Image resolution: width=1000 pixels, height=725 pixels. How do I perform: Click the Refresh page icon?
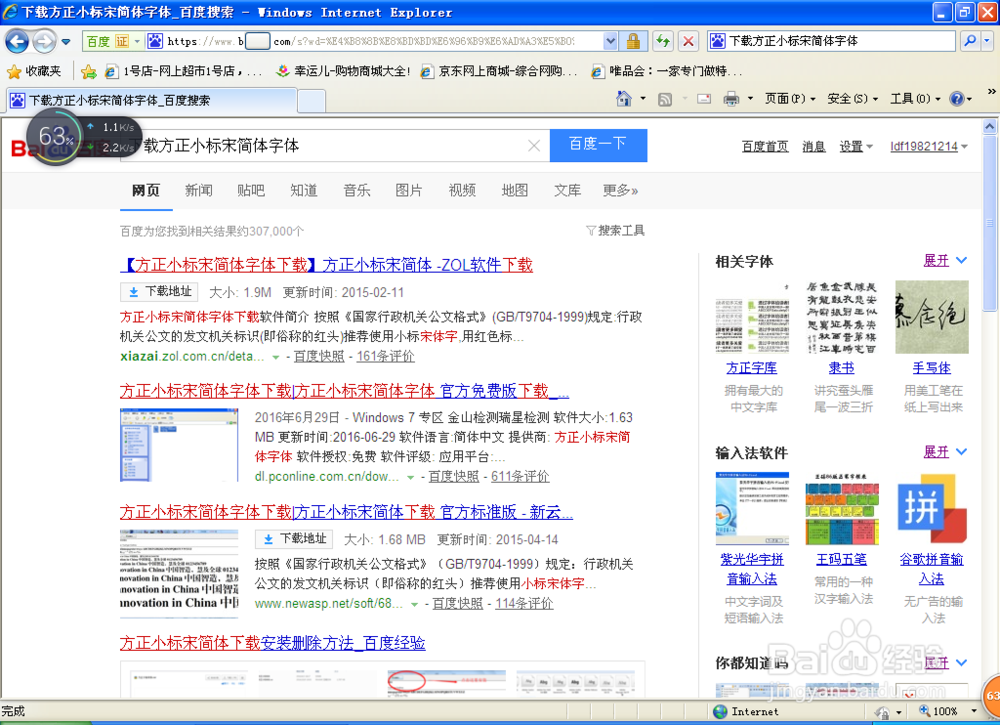(663, 41)
